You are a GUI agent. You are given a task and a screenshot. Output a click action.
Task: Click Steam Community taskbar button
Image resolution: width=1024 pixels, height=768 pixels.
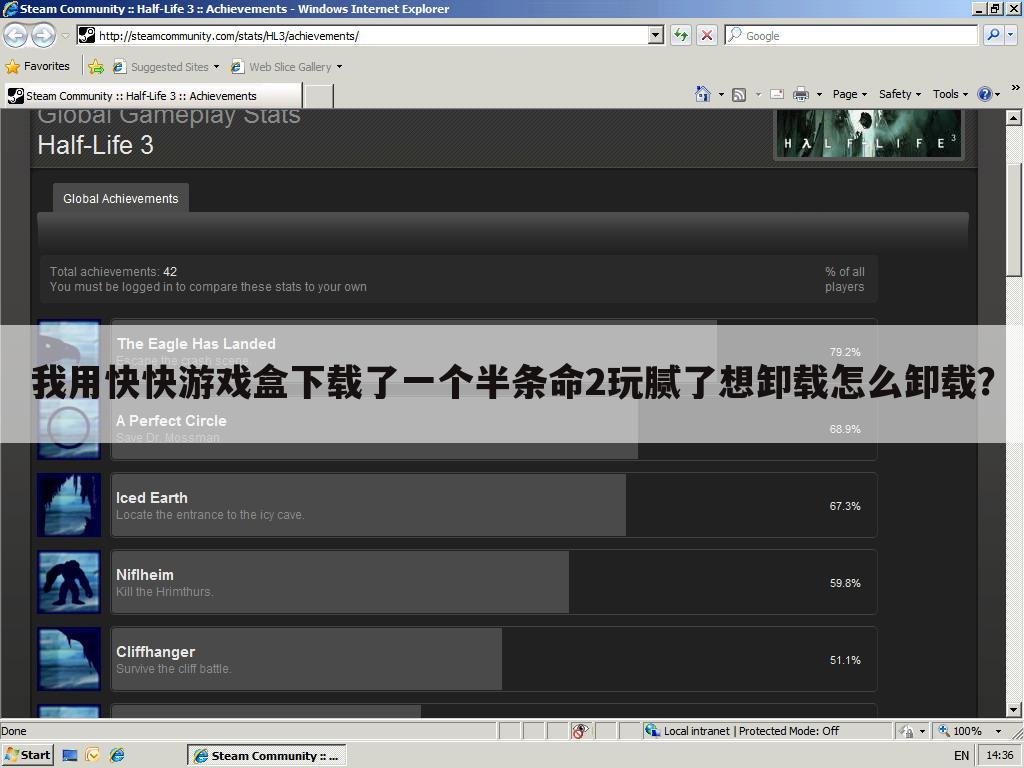pos(266,756)
